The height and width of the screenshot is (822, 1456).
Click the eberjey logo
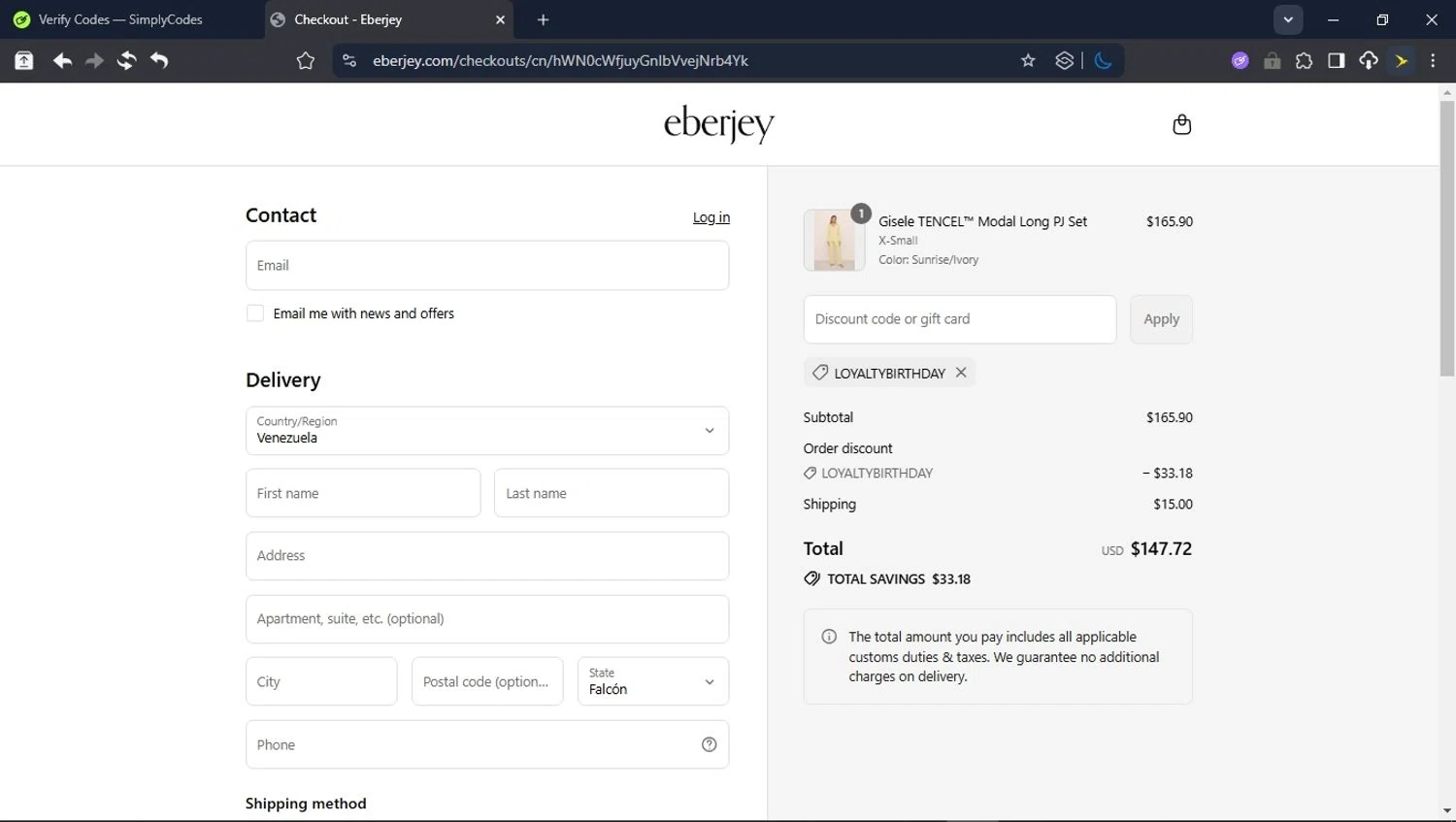(718, 124)
